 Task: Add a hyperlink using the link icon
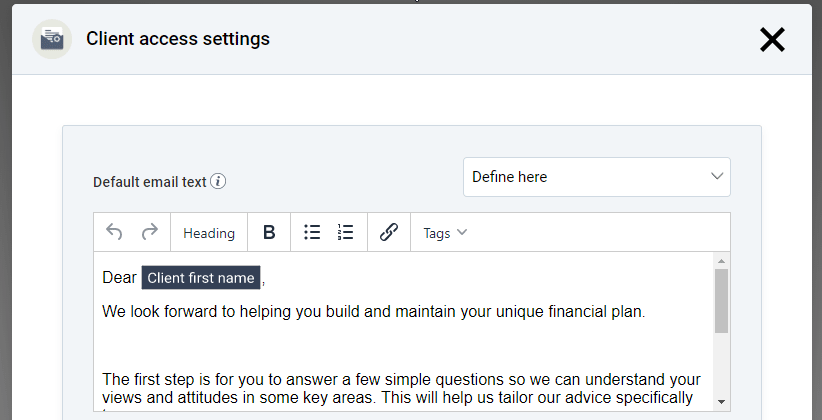[388, 232]
